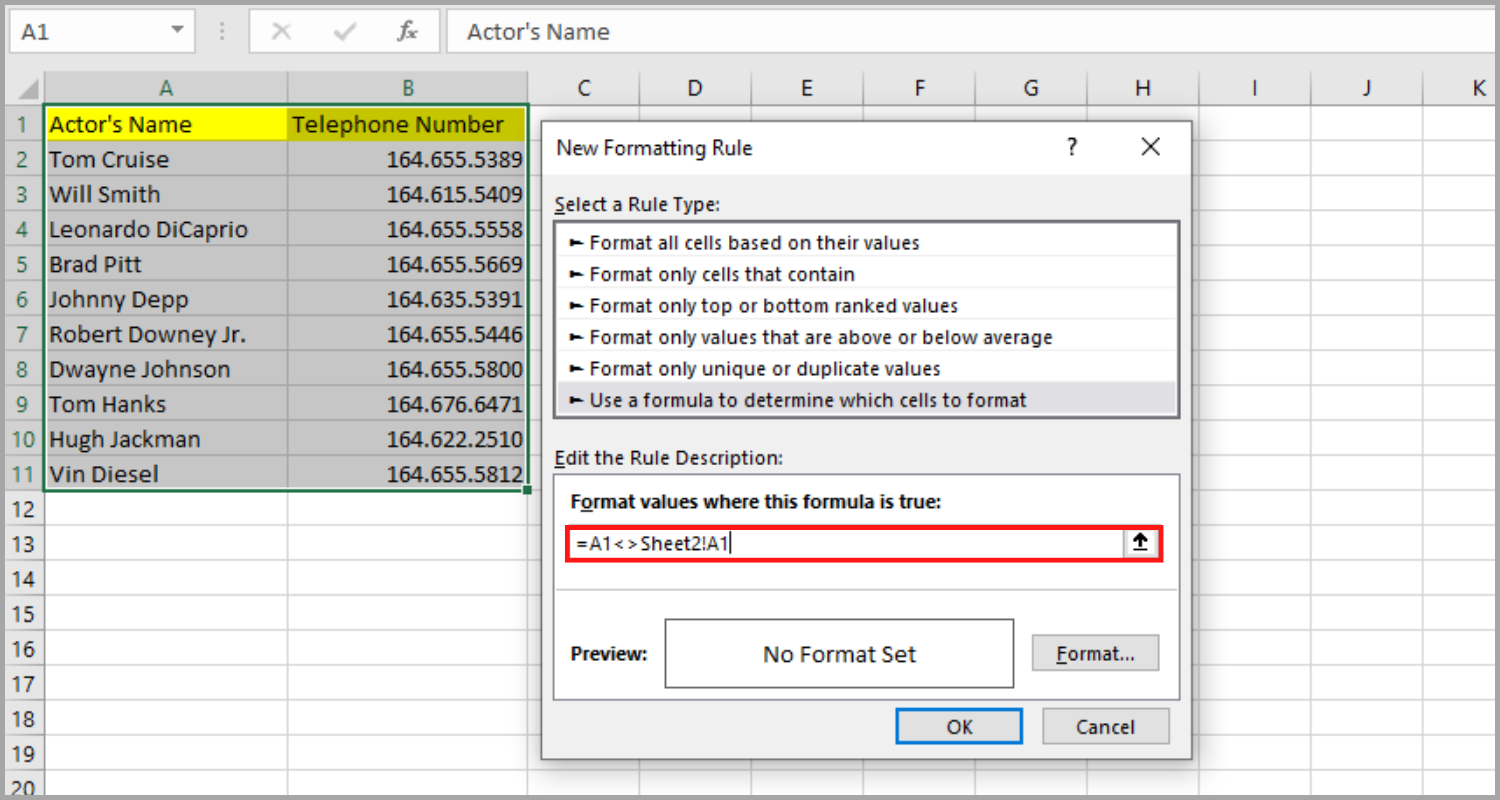Viewport: 1500px width, 800px height.
Task: Click the Insert Function fx icon
Action: tap(406, 31)
